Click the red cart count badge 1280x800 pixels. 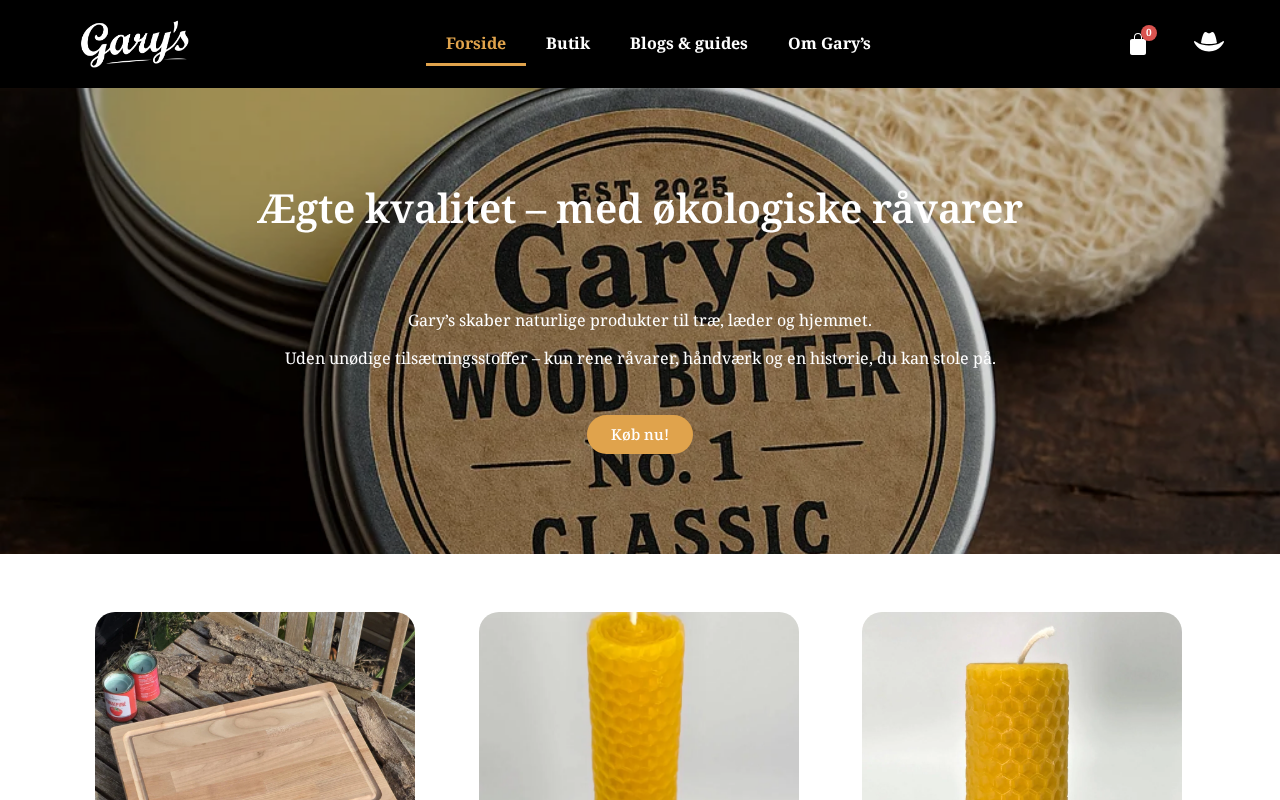point(1149,33)
